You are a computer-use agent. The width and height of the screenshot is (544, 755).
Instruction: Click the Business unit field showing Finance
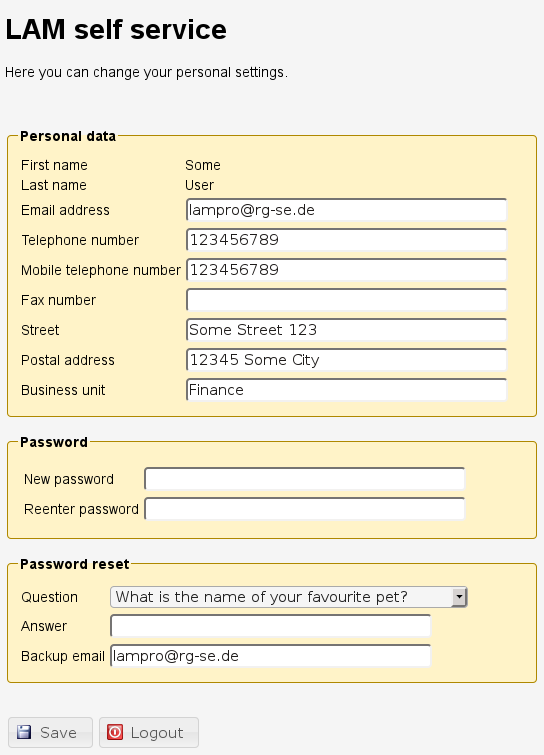[346, 390]
